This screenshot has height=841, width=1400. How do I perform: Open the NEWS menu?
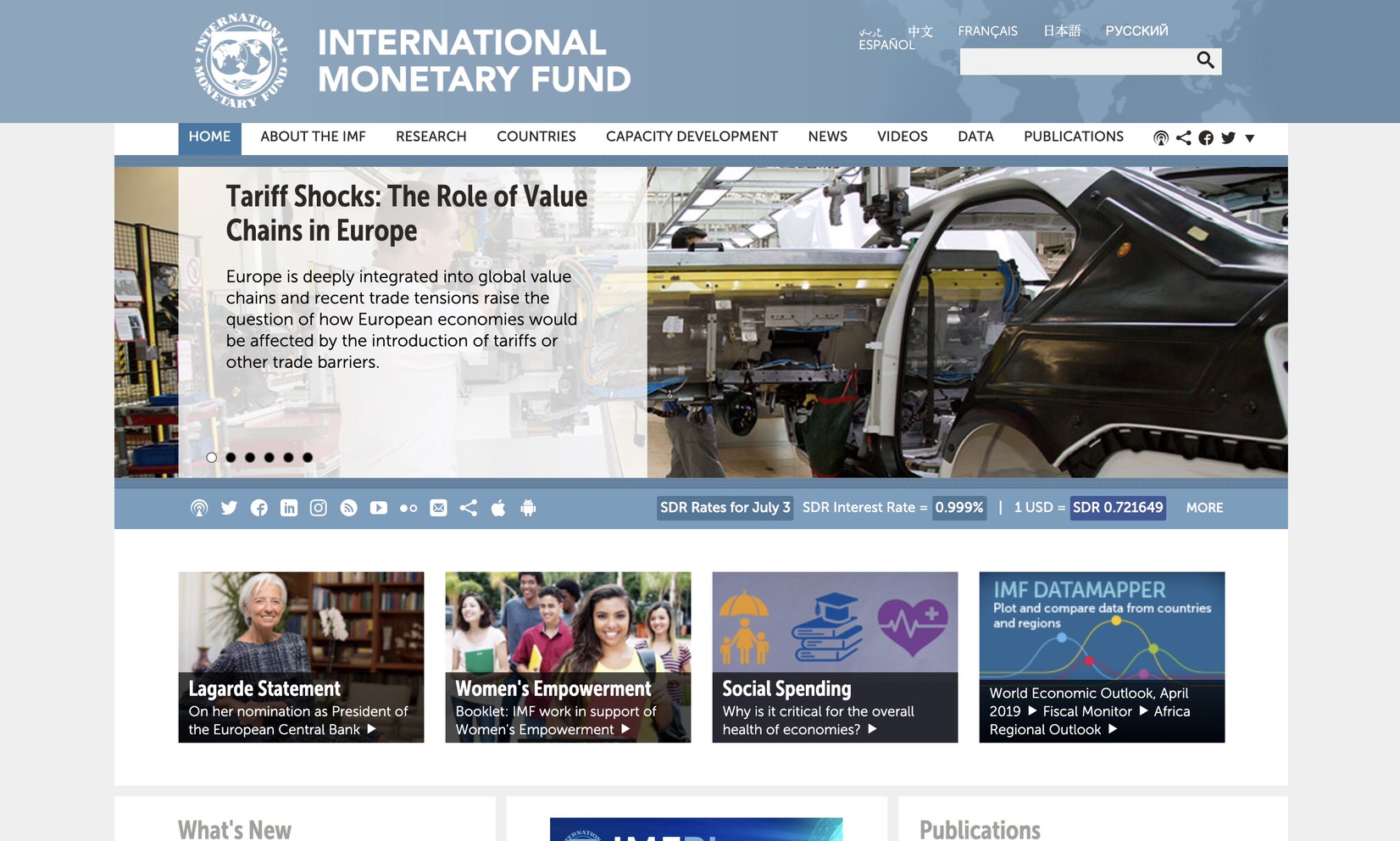point(827,137)
